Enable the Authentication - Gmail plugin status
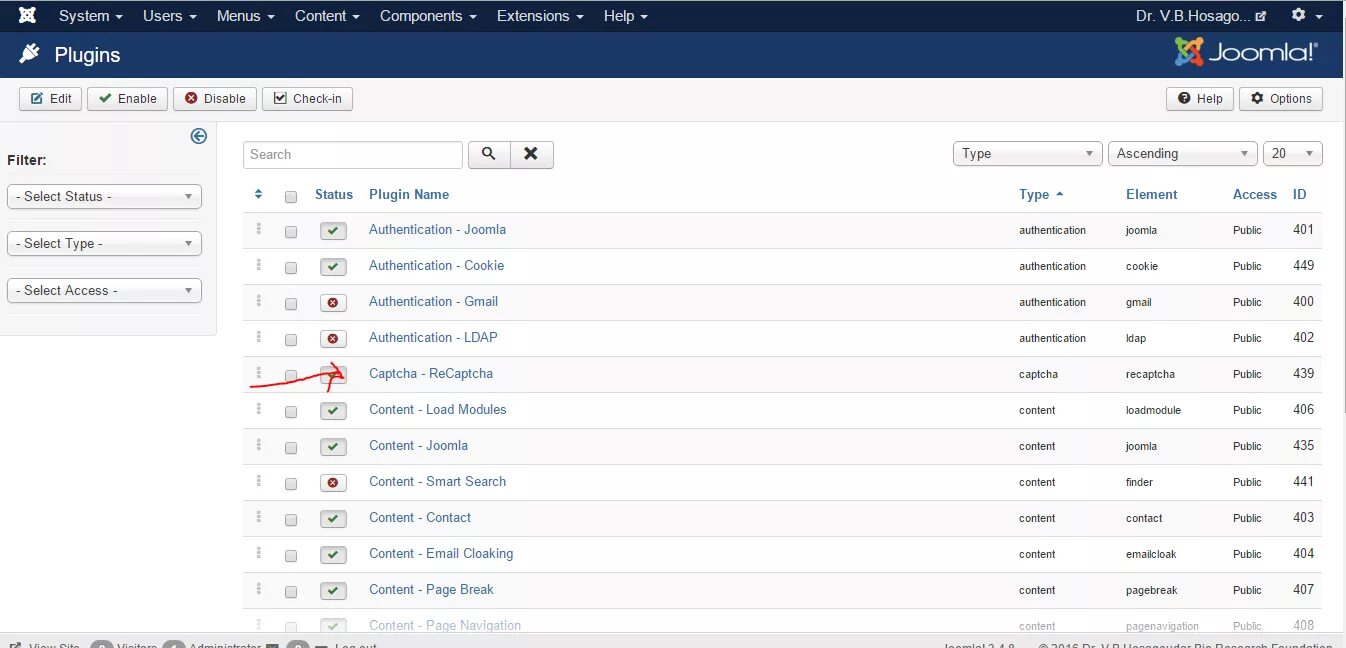The image size is (1346, 648). tap(333, 302)
